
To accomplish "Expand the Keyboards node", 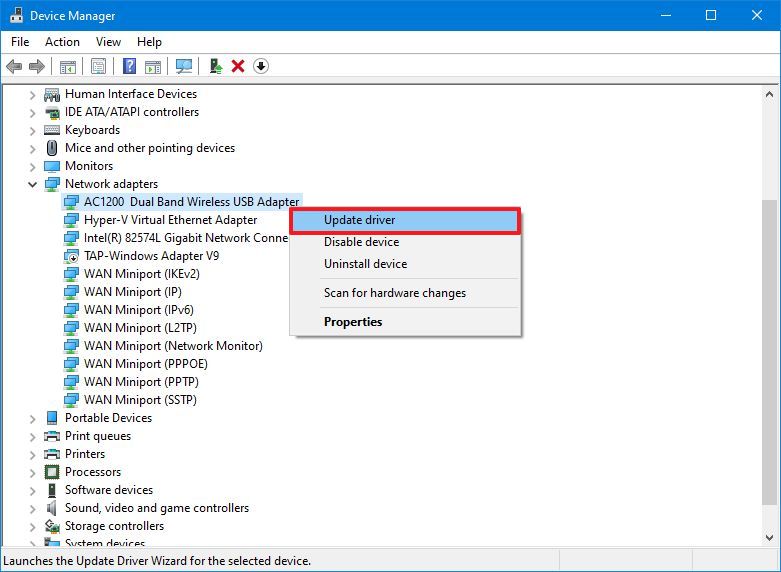I will (32, 131).
